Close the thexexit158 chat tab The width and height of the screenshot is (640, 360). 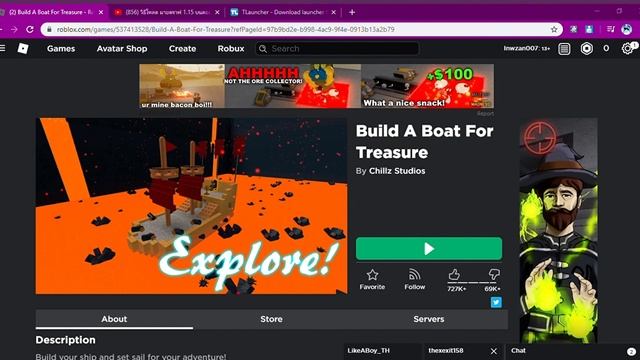coord(493,351)
